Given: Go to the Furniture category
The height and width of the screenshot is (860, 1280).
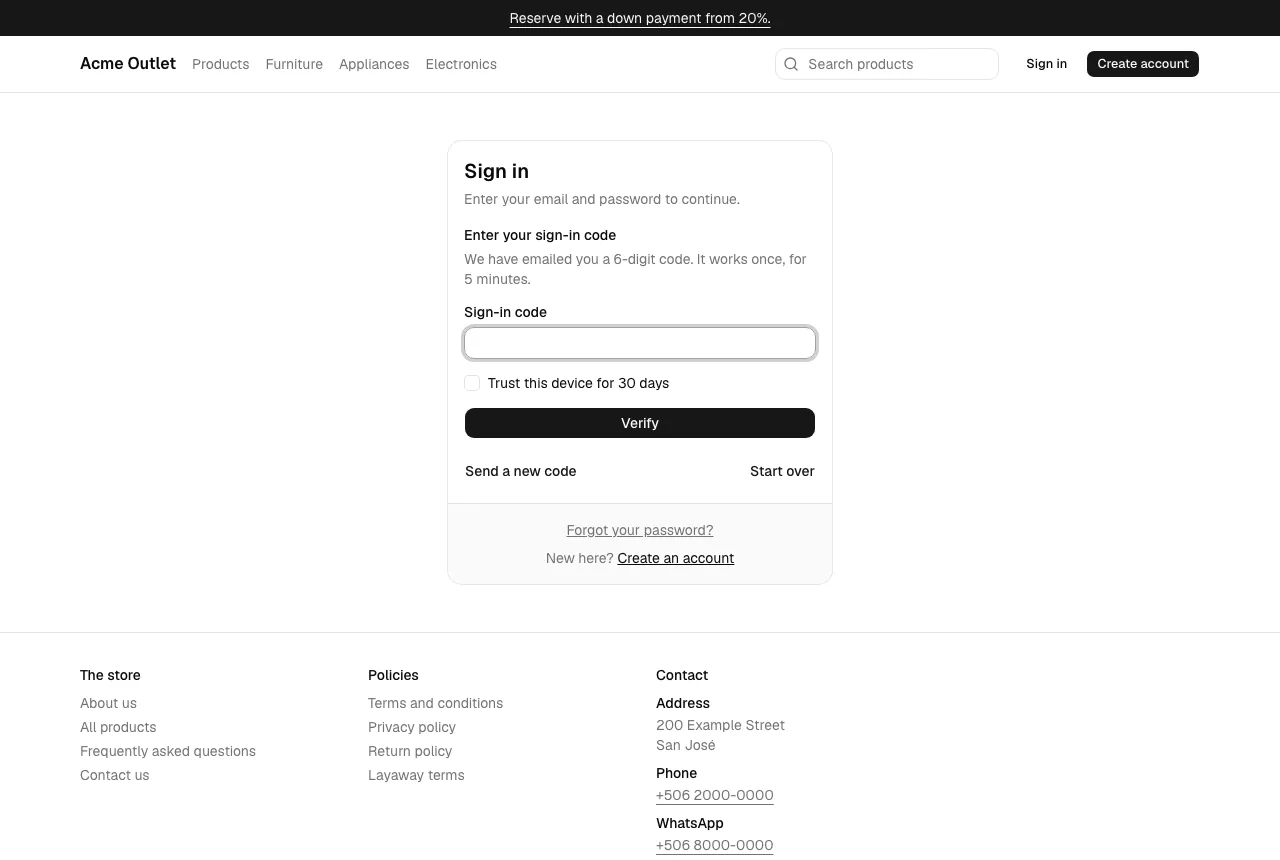Looking at the screenshot, I should pyautogui.click(x=294, y=64).
